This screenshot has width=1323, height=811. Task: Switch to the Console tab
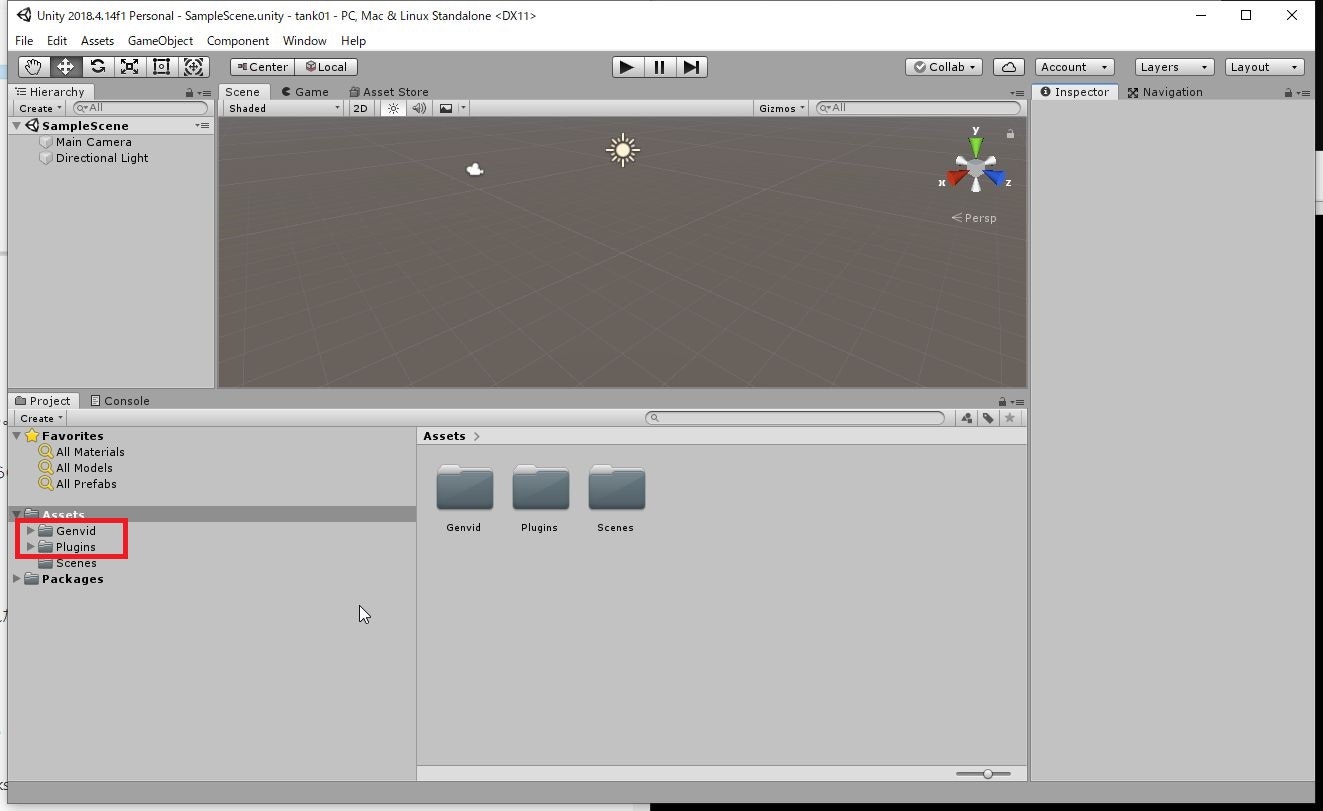[120, 401]
